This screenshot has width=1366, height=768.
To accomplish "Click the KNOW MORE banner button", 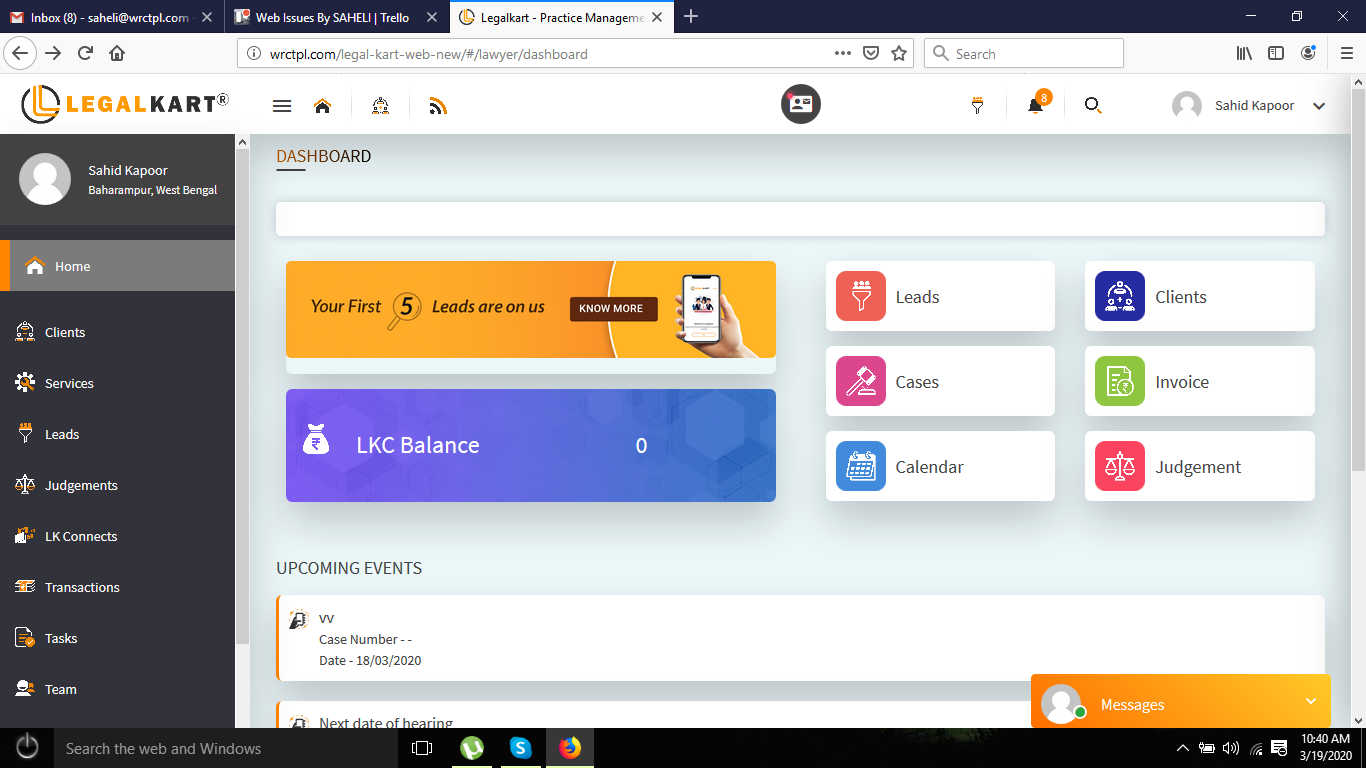I will click(613, 308).
